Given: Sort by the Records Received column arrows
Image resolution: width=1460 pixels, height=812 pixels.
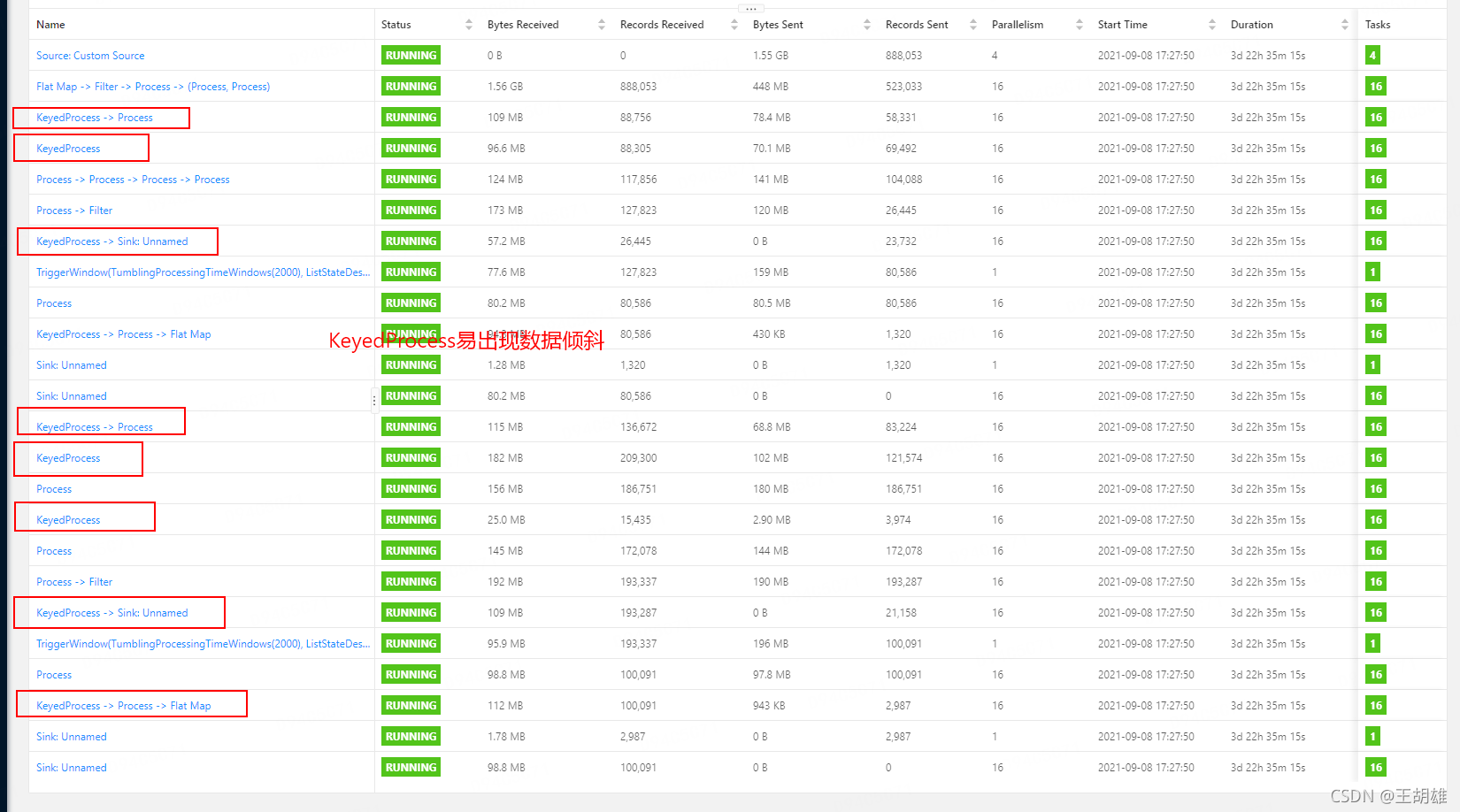Looking at the screenshot, I should (734, 25).
